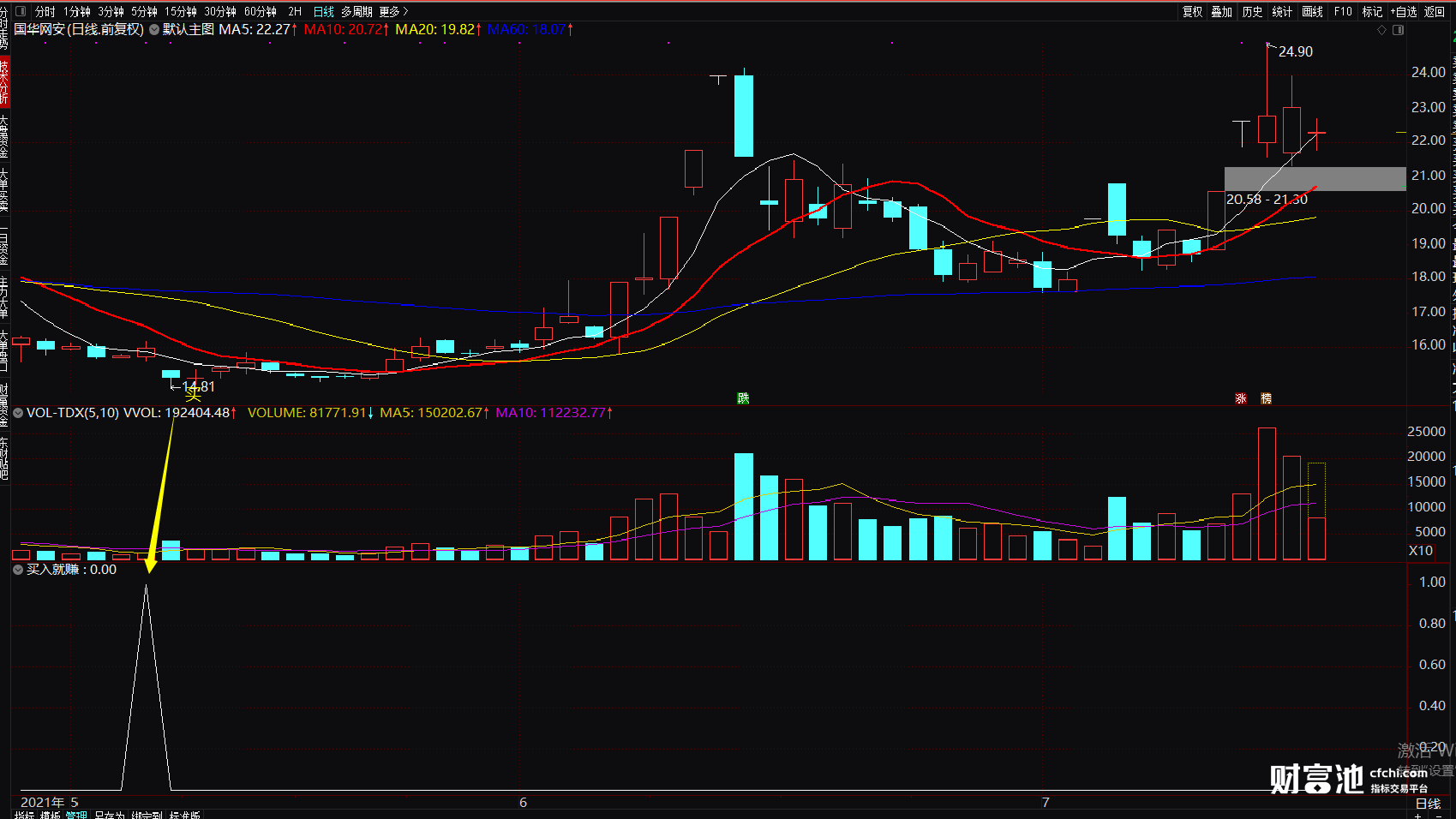Switch to the 分时 intraday view
Image resolution: width=1456 pixels, height=819 pixels.
(x=45, y=12)
